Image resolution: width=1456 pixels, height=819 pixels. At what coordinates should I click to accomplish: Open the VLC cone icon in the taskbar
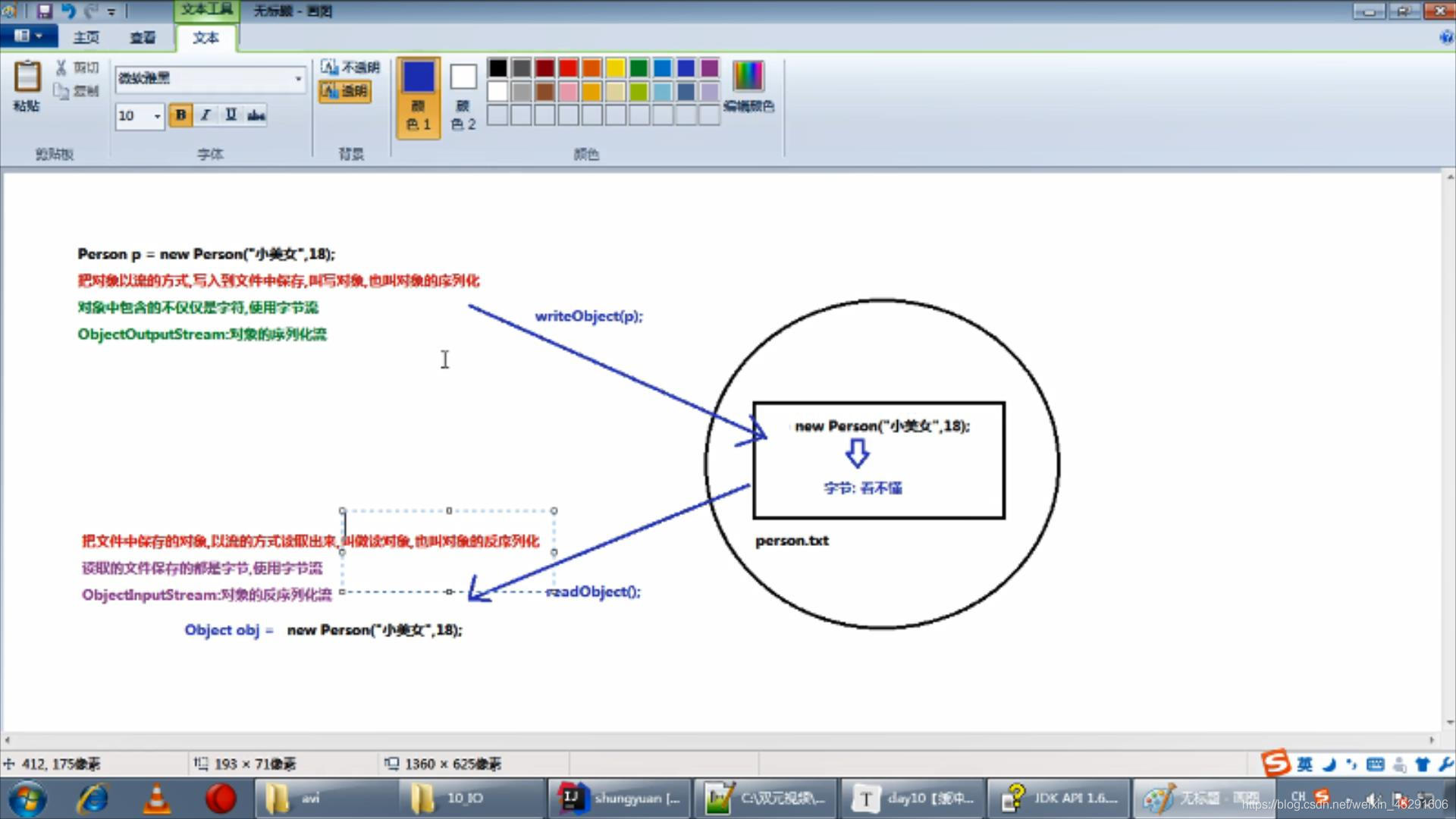157,799
